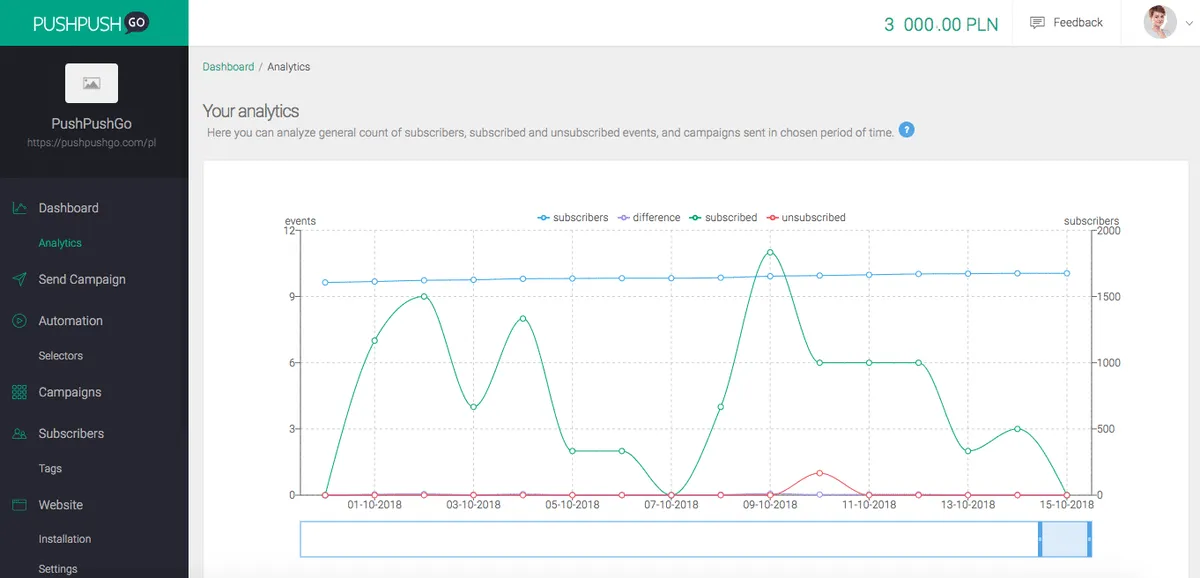Hide the unsubscribed series via legend

click(806, 217)
